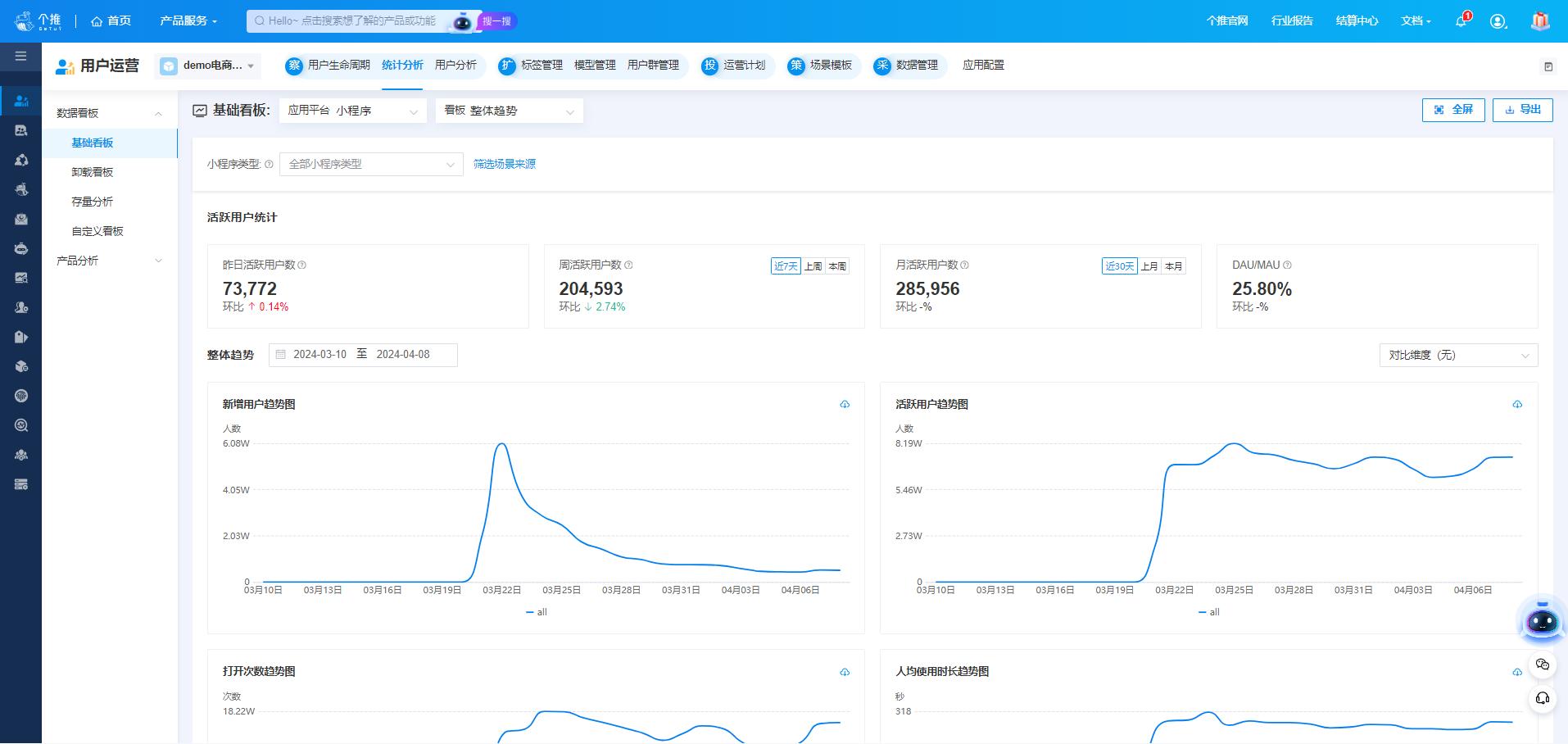Open 个推官网 link
This screenshot has height=744, width=1568.
click(1227, 20)
